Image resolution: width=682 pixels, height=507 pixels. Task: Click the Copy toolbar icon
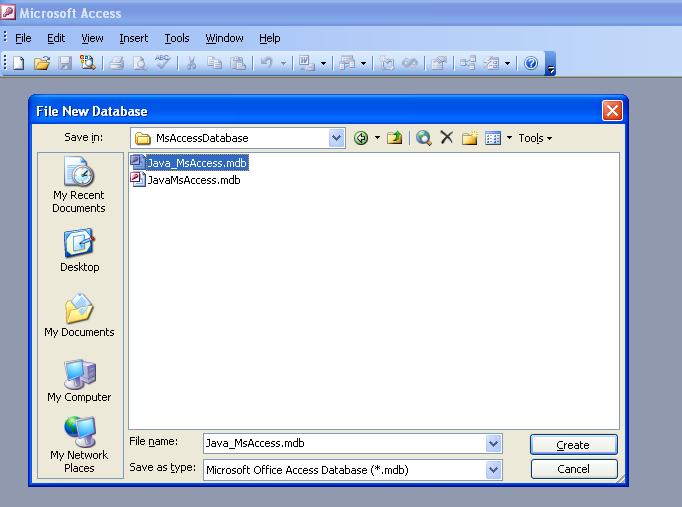click(214, 63)
